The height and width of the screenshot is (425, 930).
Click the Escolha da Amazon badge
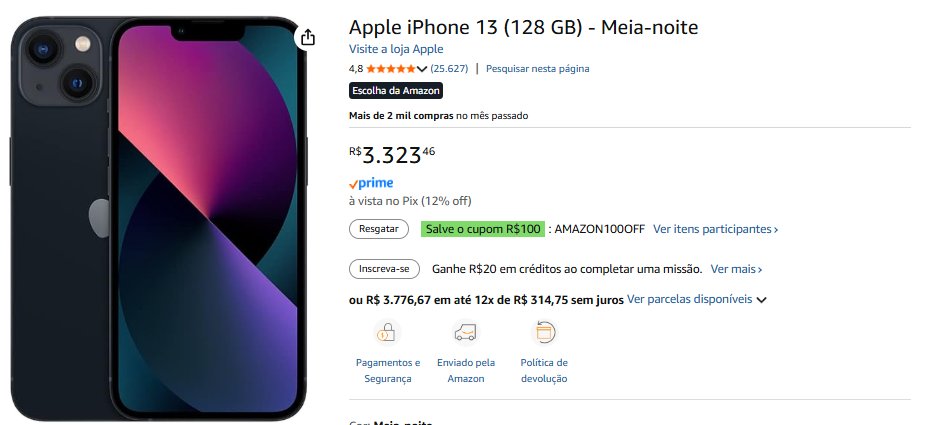tap(395, 91)
